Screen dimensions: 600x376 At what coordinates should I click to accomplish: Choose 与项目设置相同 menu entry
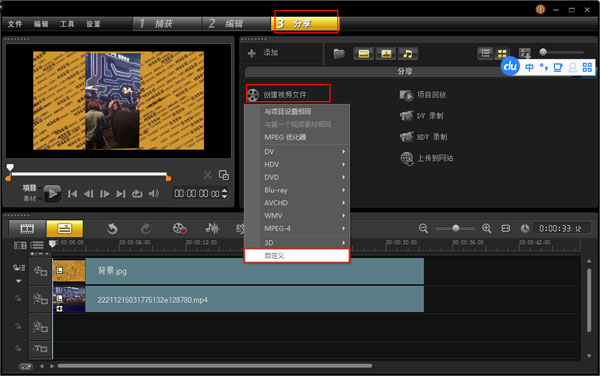click(x=297, y=112)
